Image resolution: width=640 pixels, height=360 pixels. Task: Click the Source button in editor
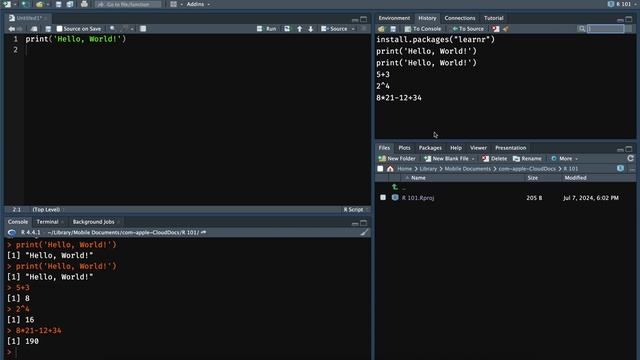coord(334,29)
